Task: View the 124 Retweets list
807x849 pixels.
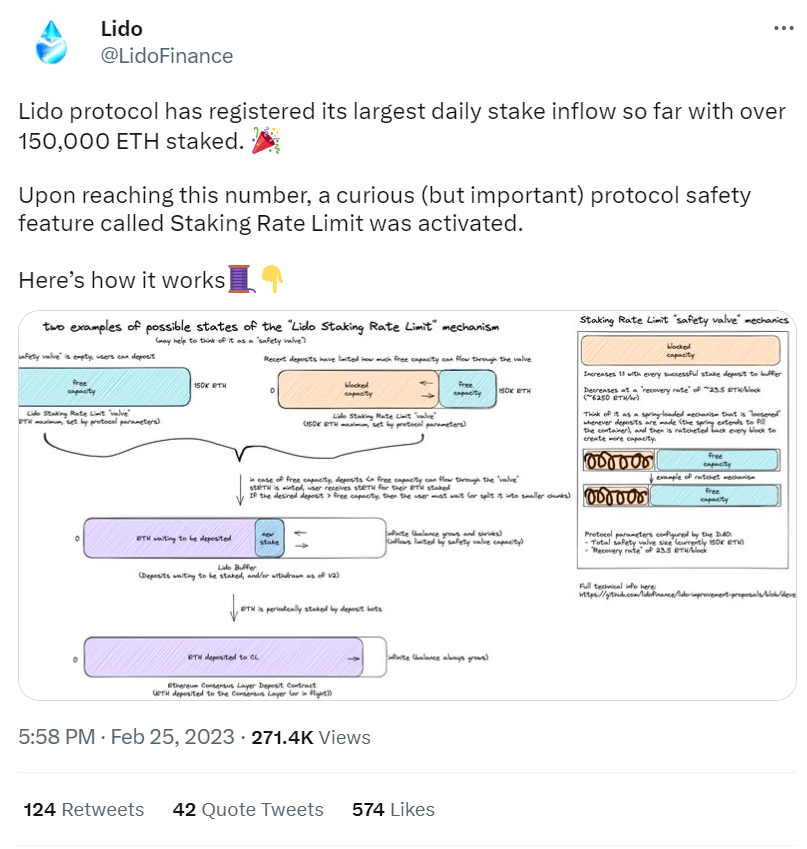Action: tap(84, 809)
